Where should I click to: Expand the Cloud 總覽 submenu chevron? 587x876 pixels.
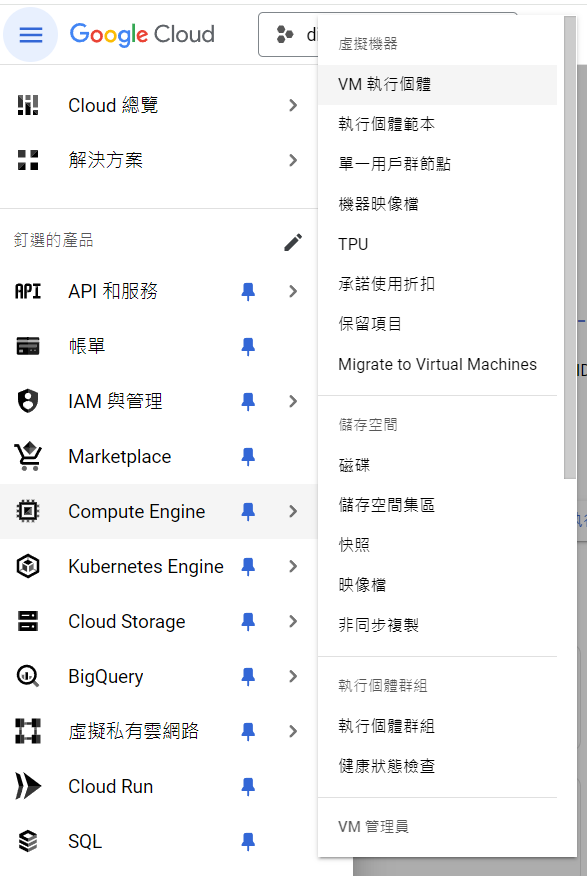pos(293,105)
